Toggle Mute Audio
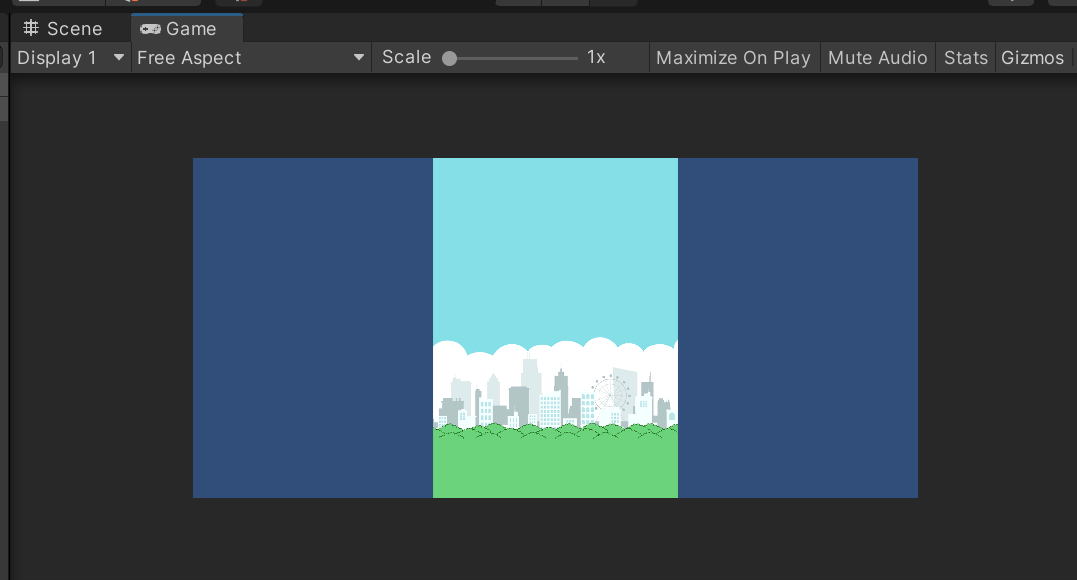 pos(878,58)
